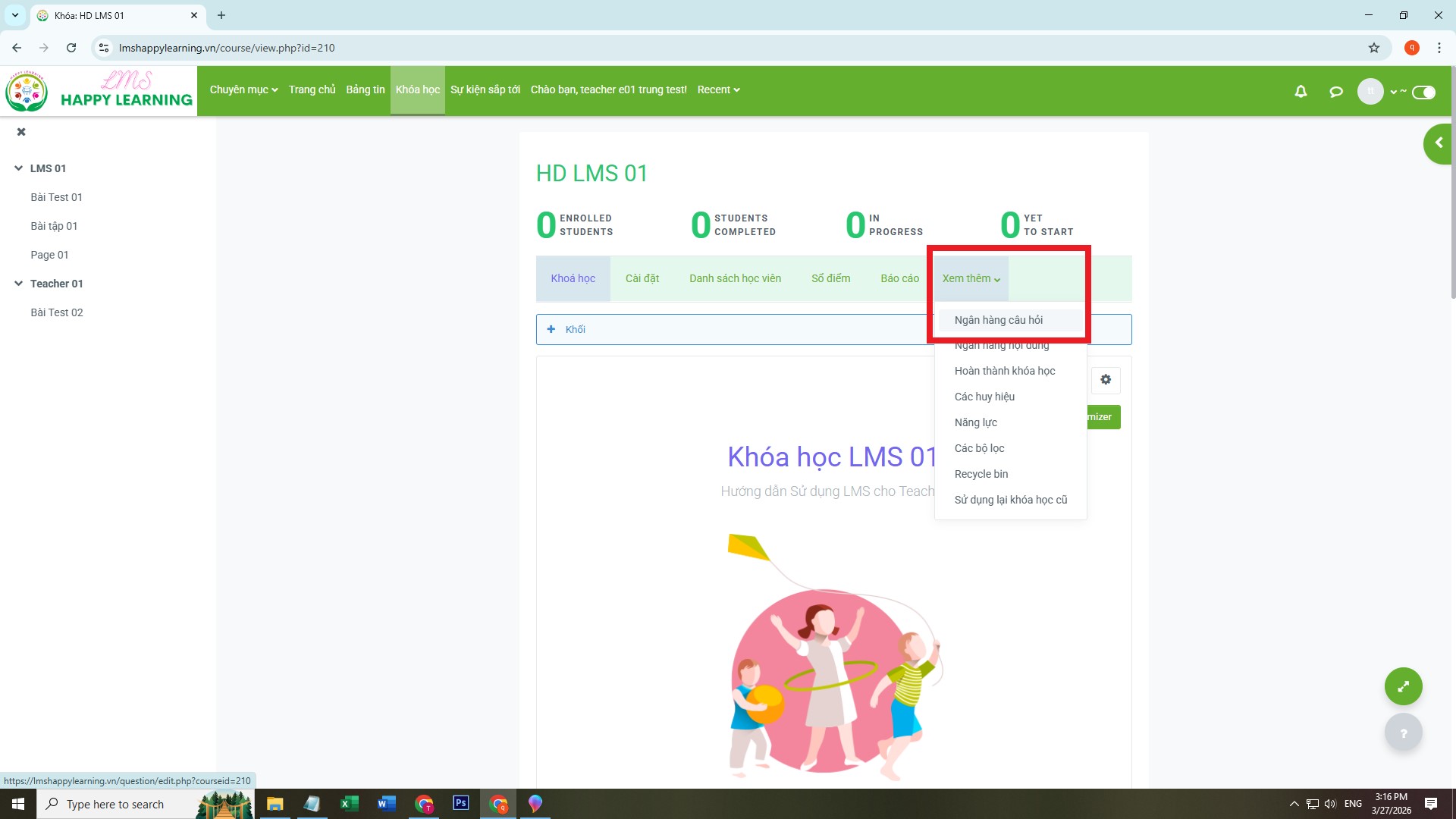Collapse the LMS 01 section
Viewport: 1456px width, 819px height.
[x=18, y=168]
